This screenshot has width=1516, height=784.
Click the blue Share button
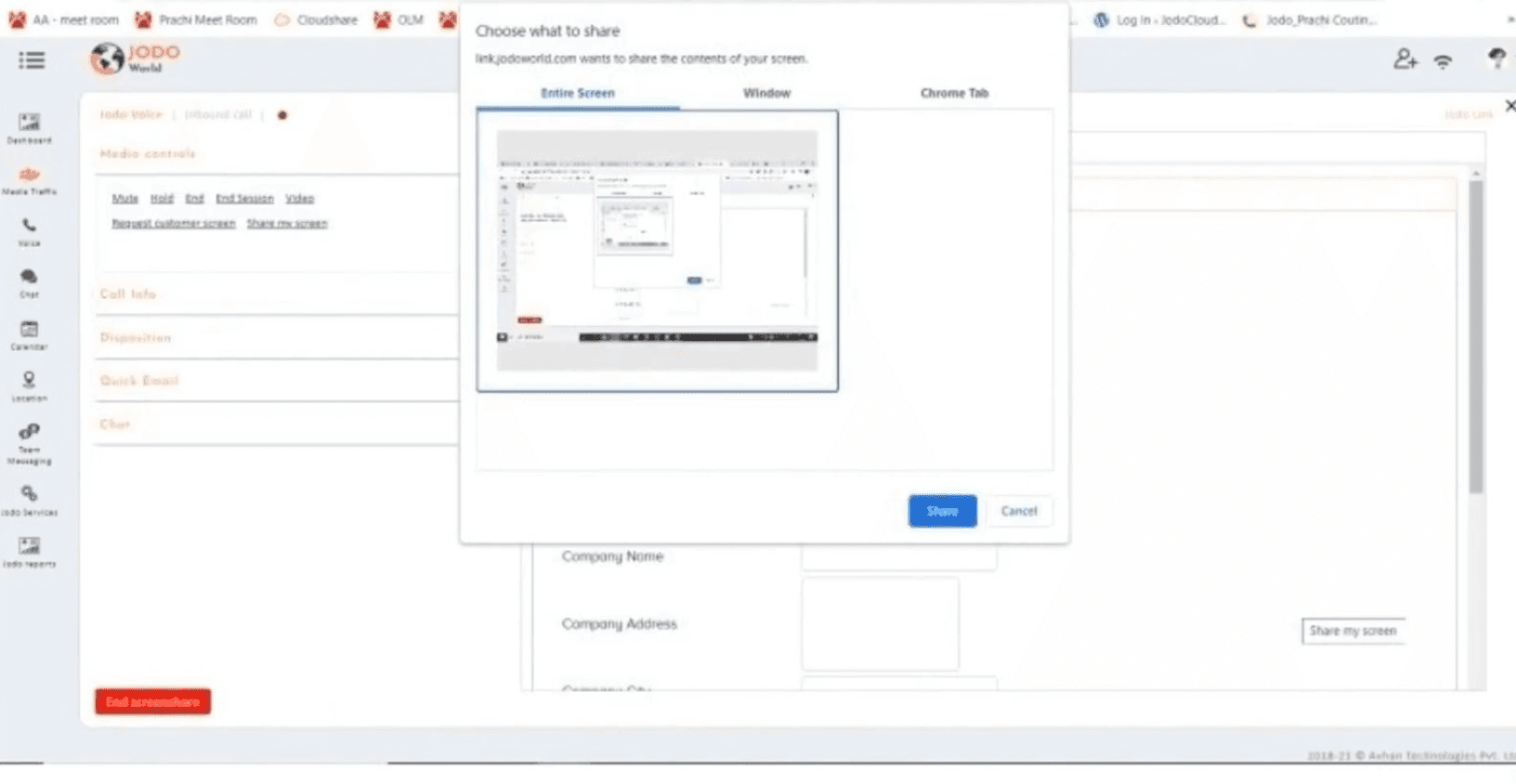point(942,511)
